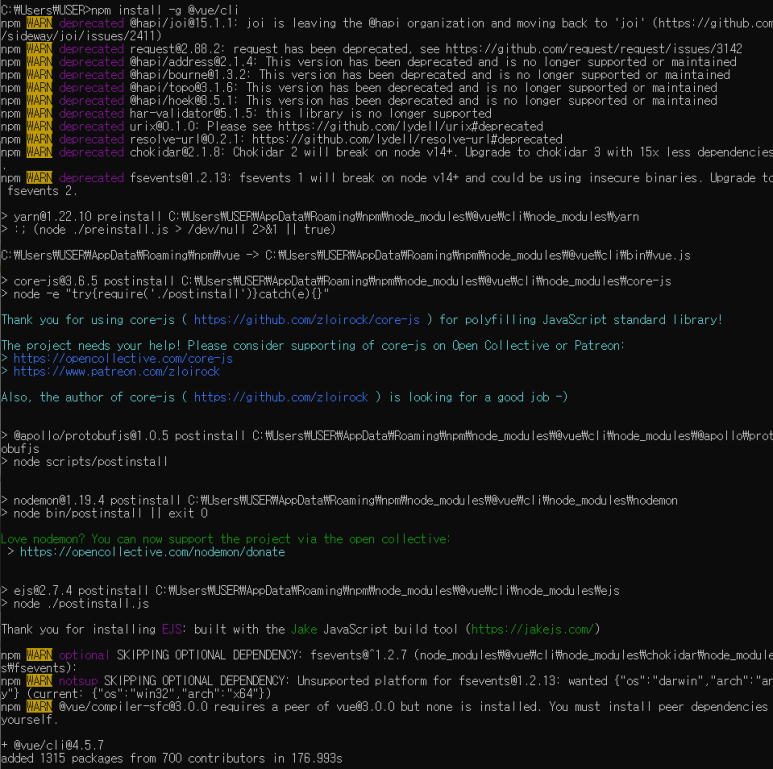Click the try{require('./postinstall')} line
Viewport: 773px width, 769px height.
(165, 294)
